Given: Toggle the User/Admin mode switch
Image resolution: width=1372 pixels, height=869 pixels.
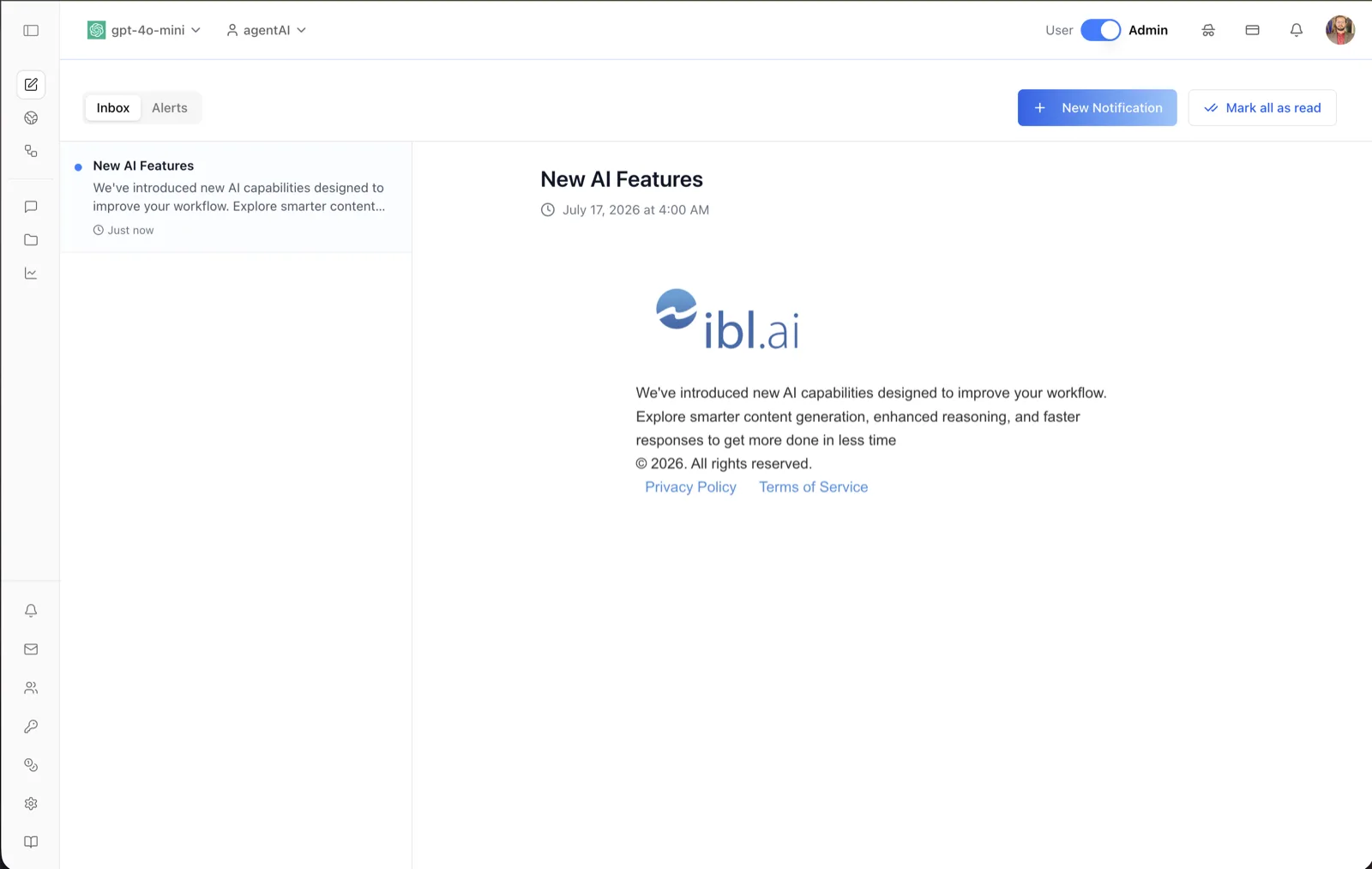Looking at the screenshot, I should tap(1100, 30).
